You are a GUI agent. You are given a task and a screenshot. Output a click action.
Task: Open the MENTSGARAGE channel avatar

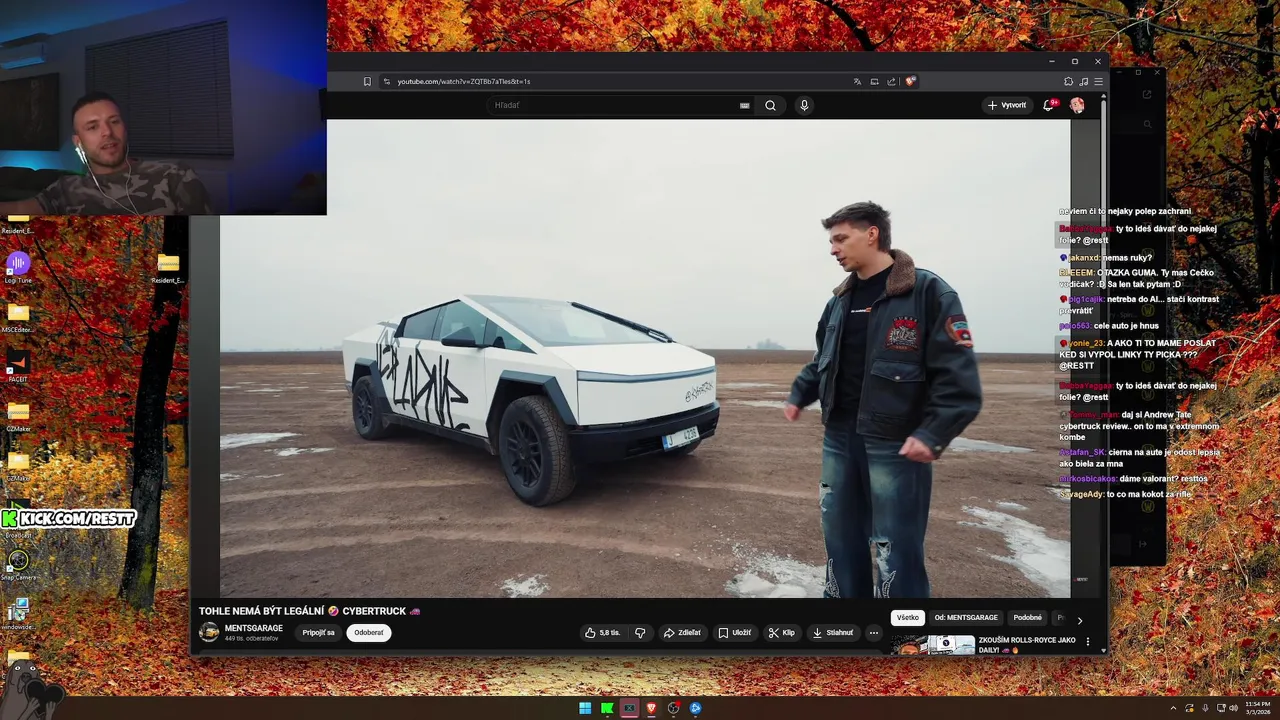click(209, 632)
